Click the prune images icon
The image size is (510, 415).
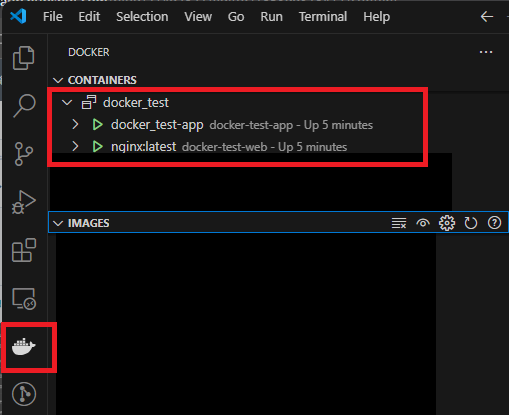pos(399,223)
